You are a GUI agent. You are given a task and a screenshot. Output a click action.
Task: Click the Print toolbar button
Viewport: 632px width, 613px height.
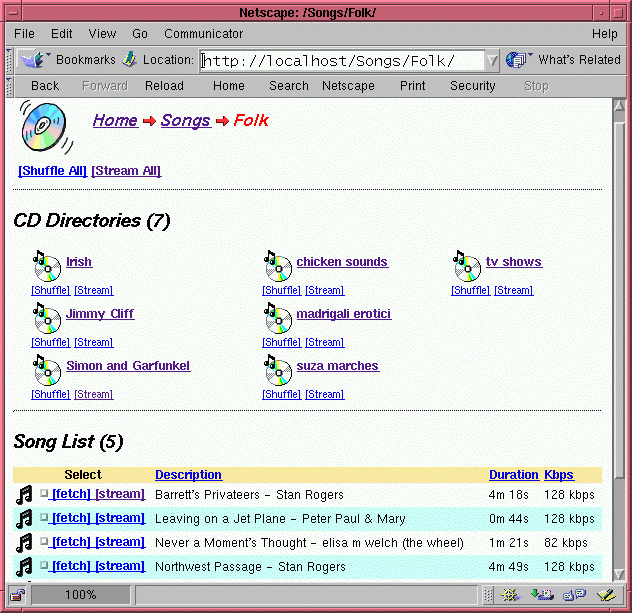point(412,86)
